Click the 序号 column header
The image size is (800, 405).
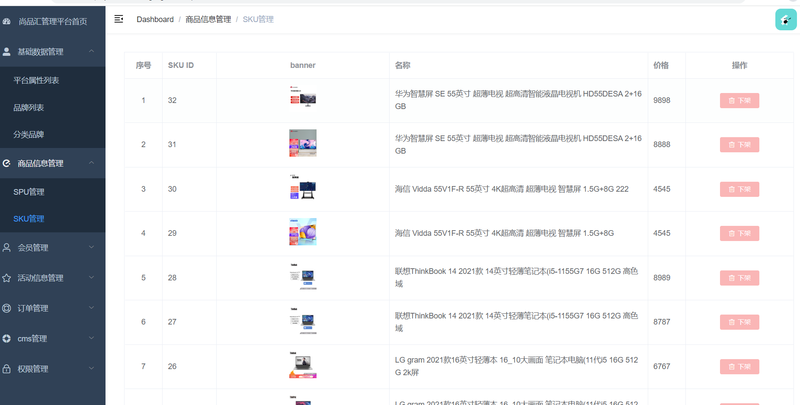click(143, 65)
